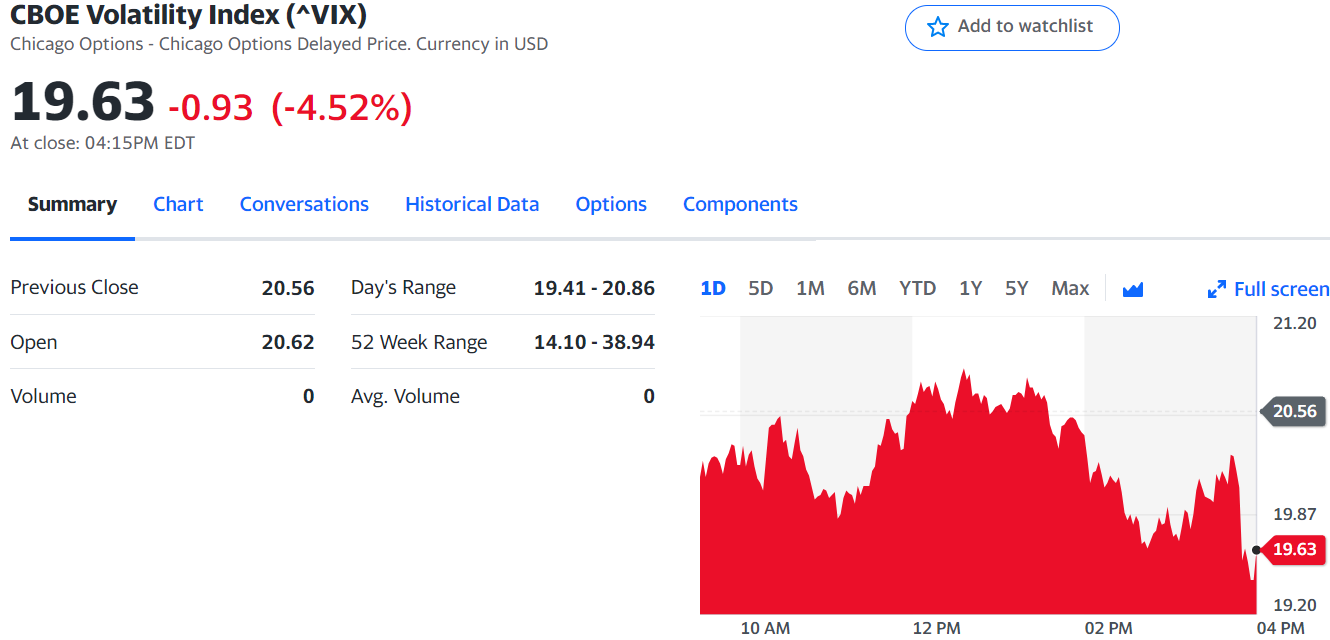Click the star icon in Add to watchlist

tap(937, 27)
